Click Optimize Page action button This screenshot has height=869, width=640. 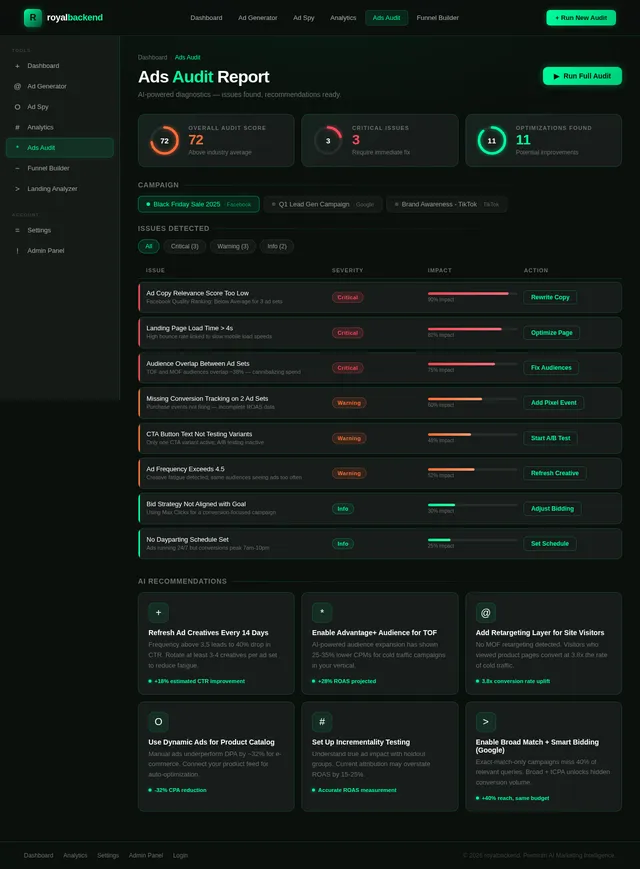(551, 333)
